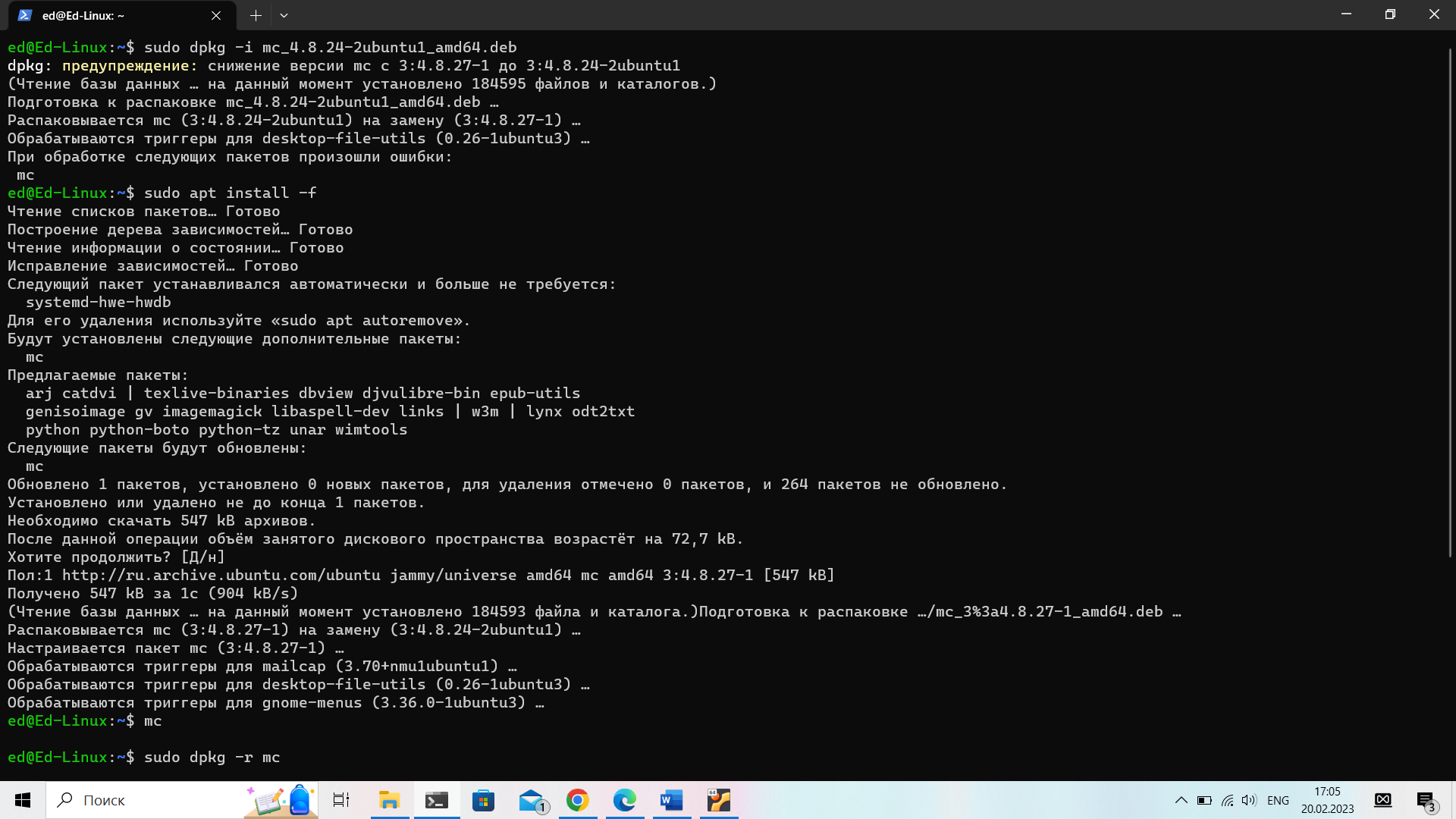Click the Поиск search box
The height and width of the screenshot is (819, 1456).
pyautogui.click(x=152, y=800)
